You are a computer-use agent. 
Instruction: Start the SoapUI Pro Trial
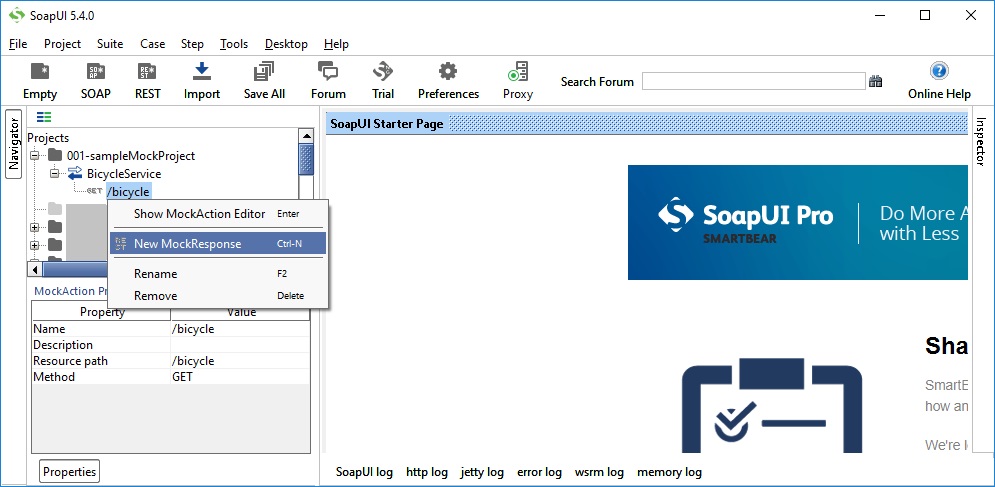point(383,81)
